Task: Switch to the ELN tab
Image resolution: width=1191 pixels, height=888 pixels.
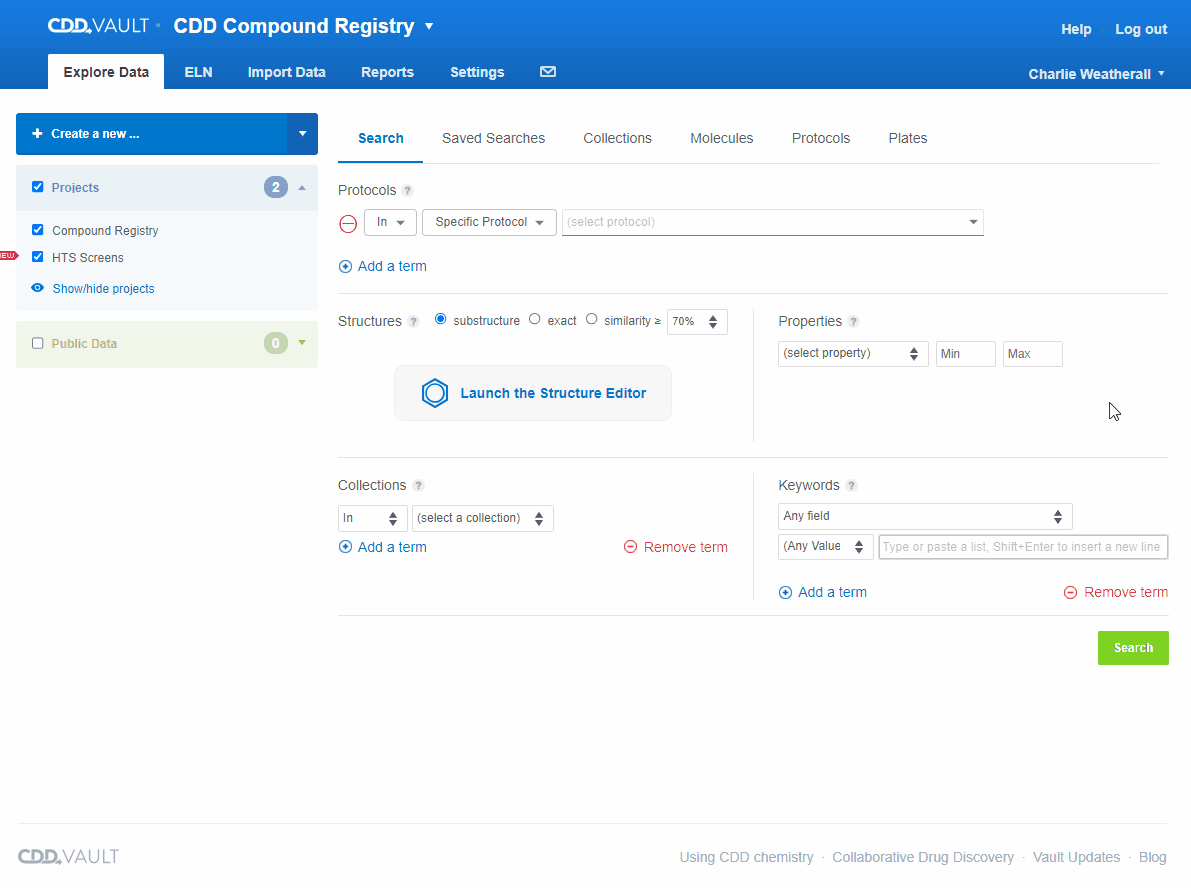Action: coord(198,72)
